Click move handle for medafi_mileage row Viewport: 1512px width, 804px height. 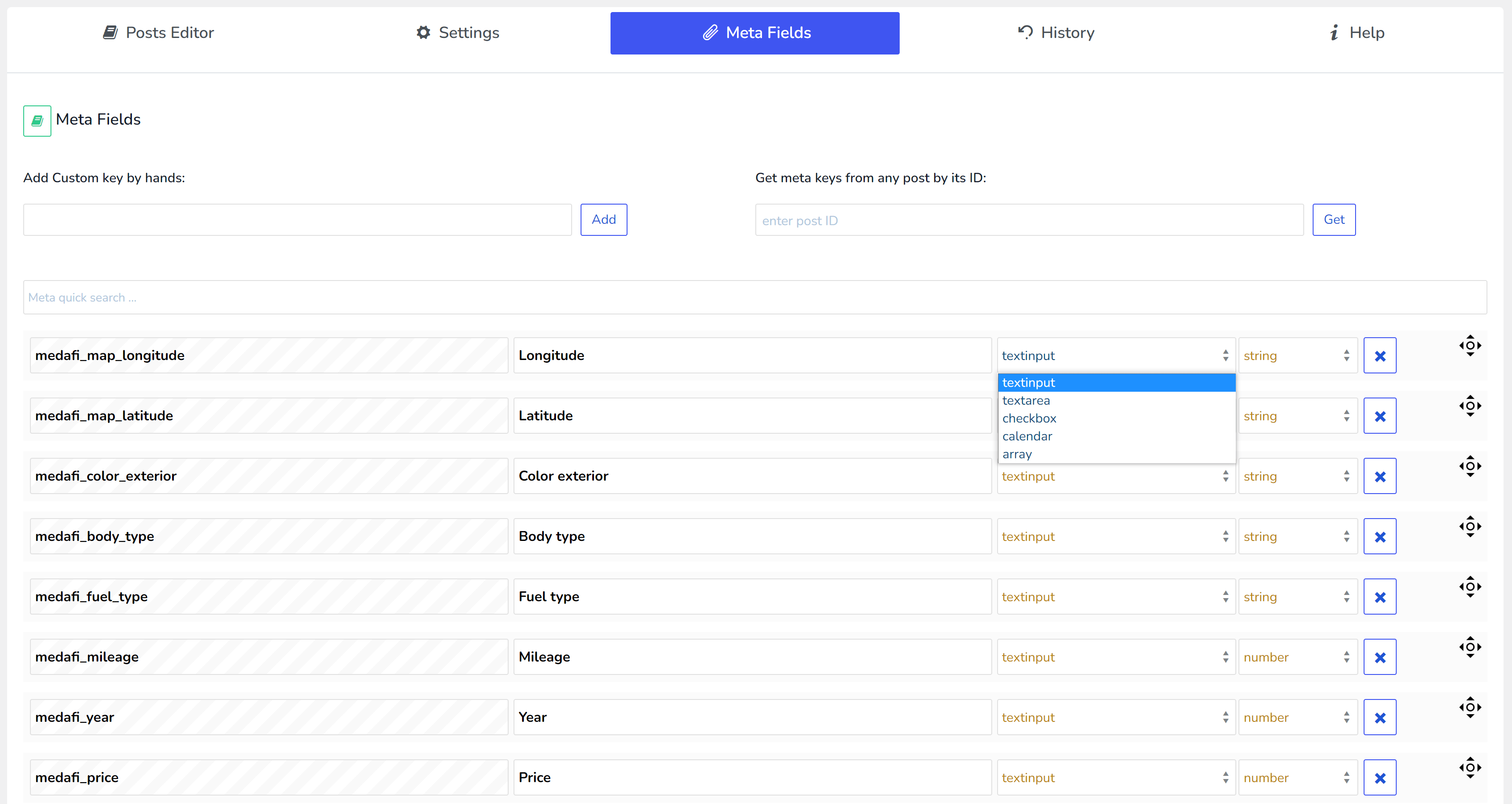pos(1470,647)
